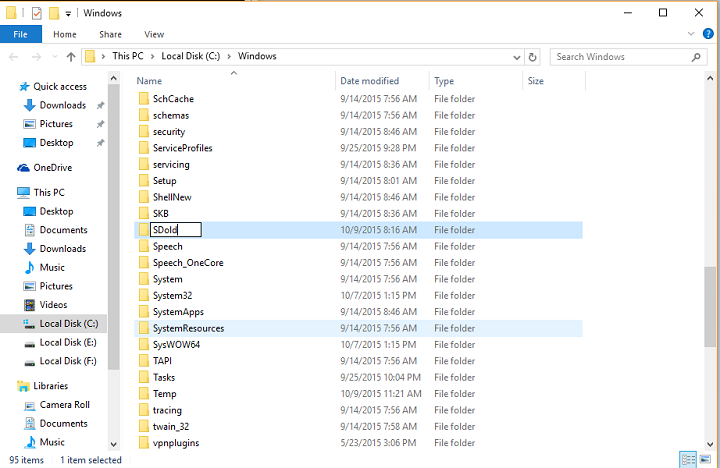Select Local Disk (E:) in the navigation pane

coord(67,342)
